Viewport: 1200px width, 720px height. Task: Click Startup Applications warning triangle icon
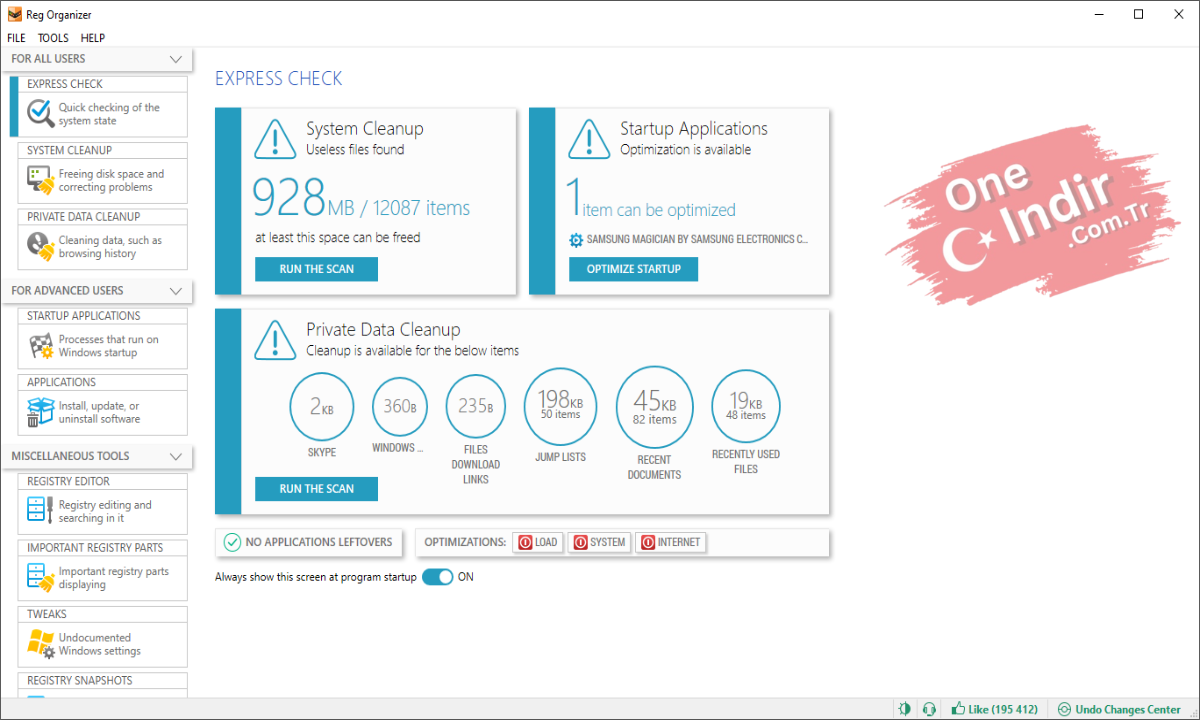(589, 139)
